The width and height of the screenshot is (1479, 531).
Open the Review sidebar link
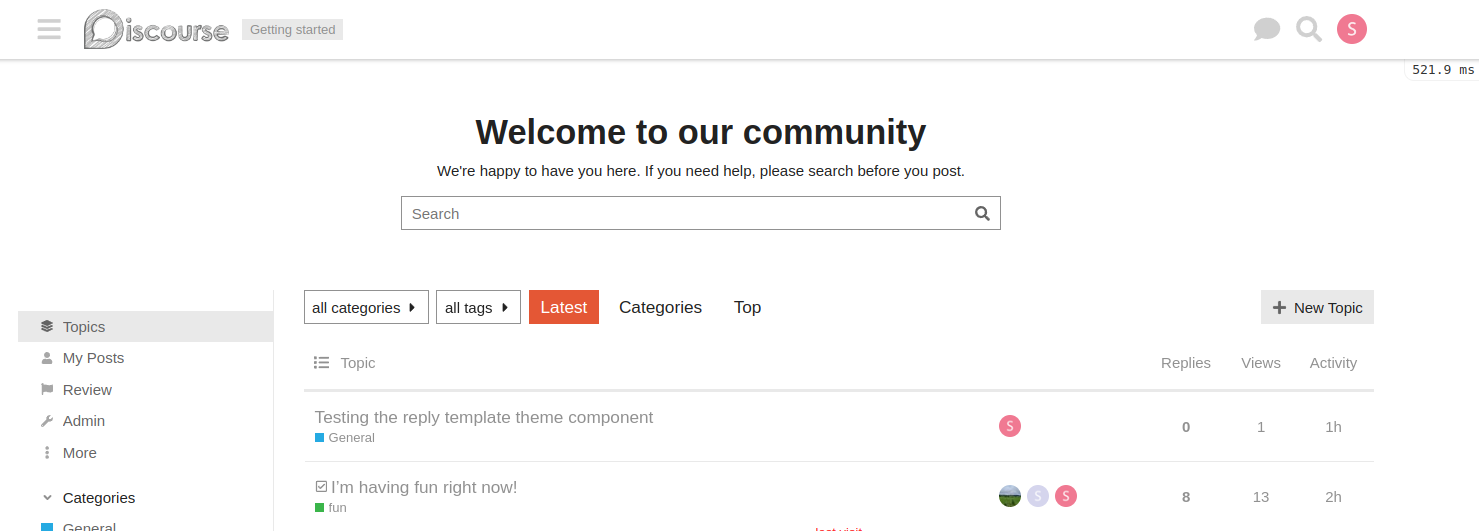pyautogui.click(x=87, y=390)
